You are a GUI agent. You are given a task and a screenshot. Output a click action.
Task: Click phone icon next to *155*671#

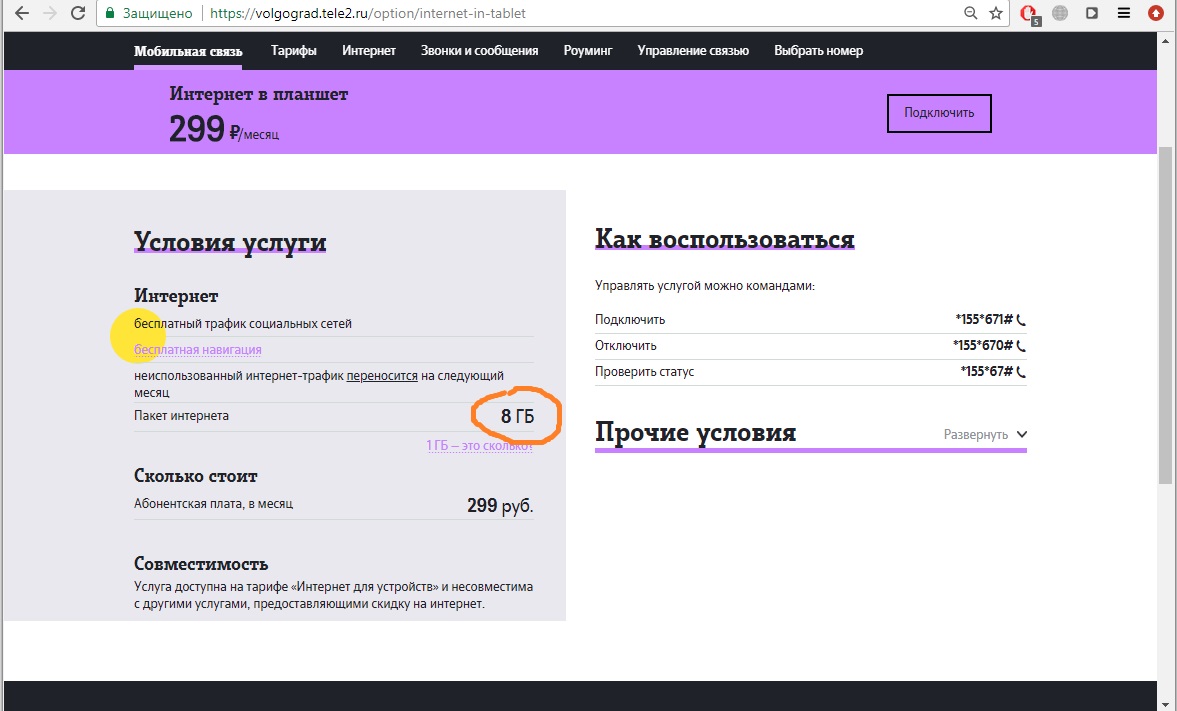[1021, 320]
